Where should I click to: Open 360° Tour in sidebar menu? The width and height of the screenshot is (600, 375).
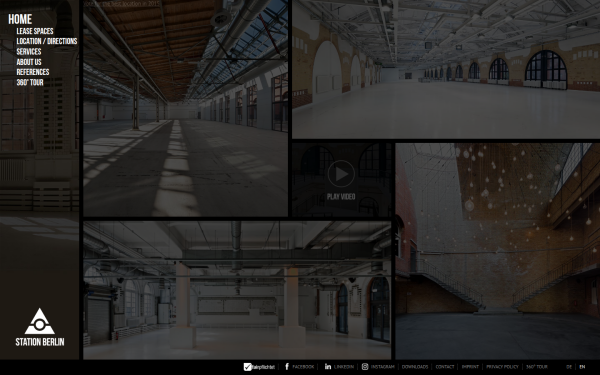[x=30, y=82]
